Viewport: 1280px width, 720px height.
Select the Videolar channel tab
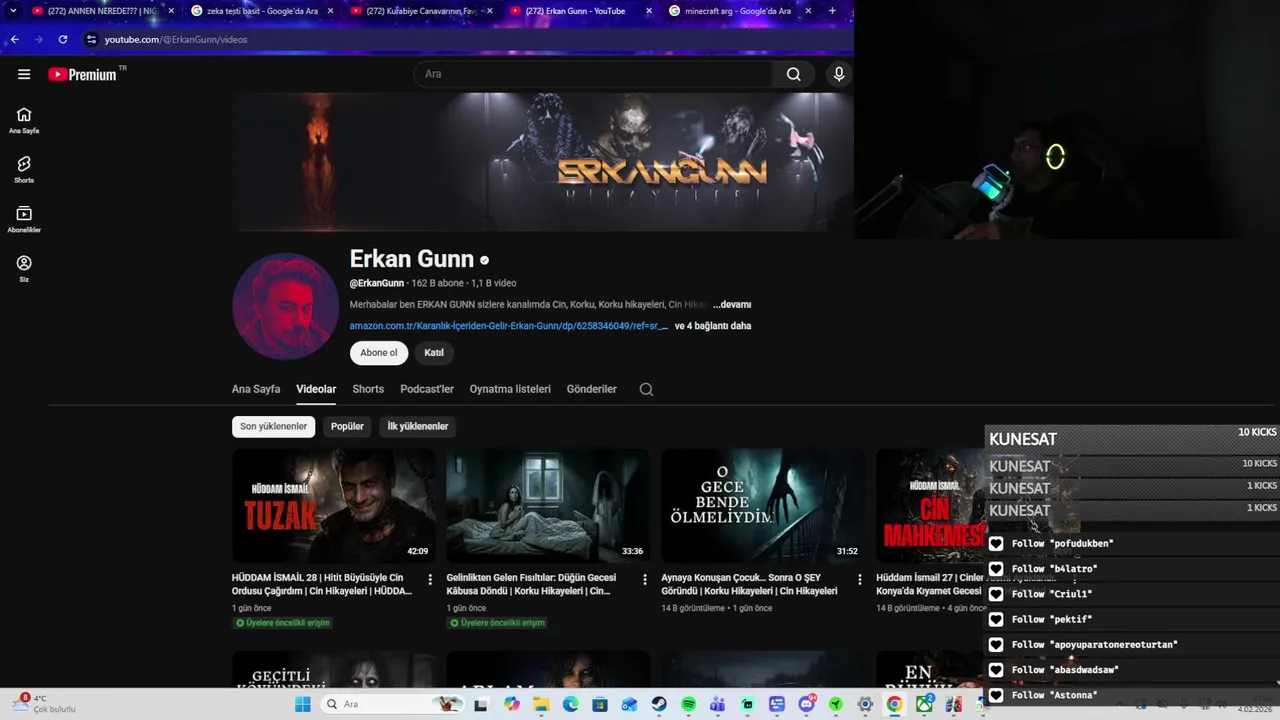click(316, 389)
